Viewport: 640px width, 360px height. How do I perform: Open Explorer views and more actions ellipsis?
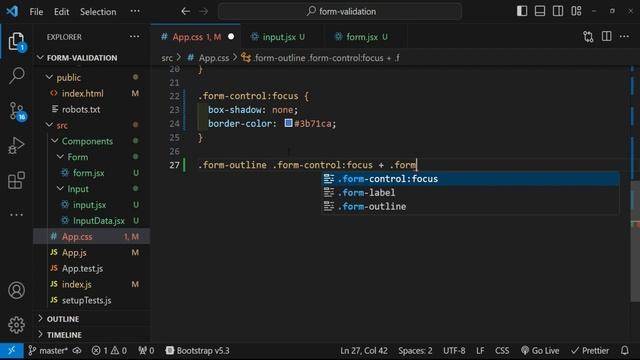(134, 37)
